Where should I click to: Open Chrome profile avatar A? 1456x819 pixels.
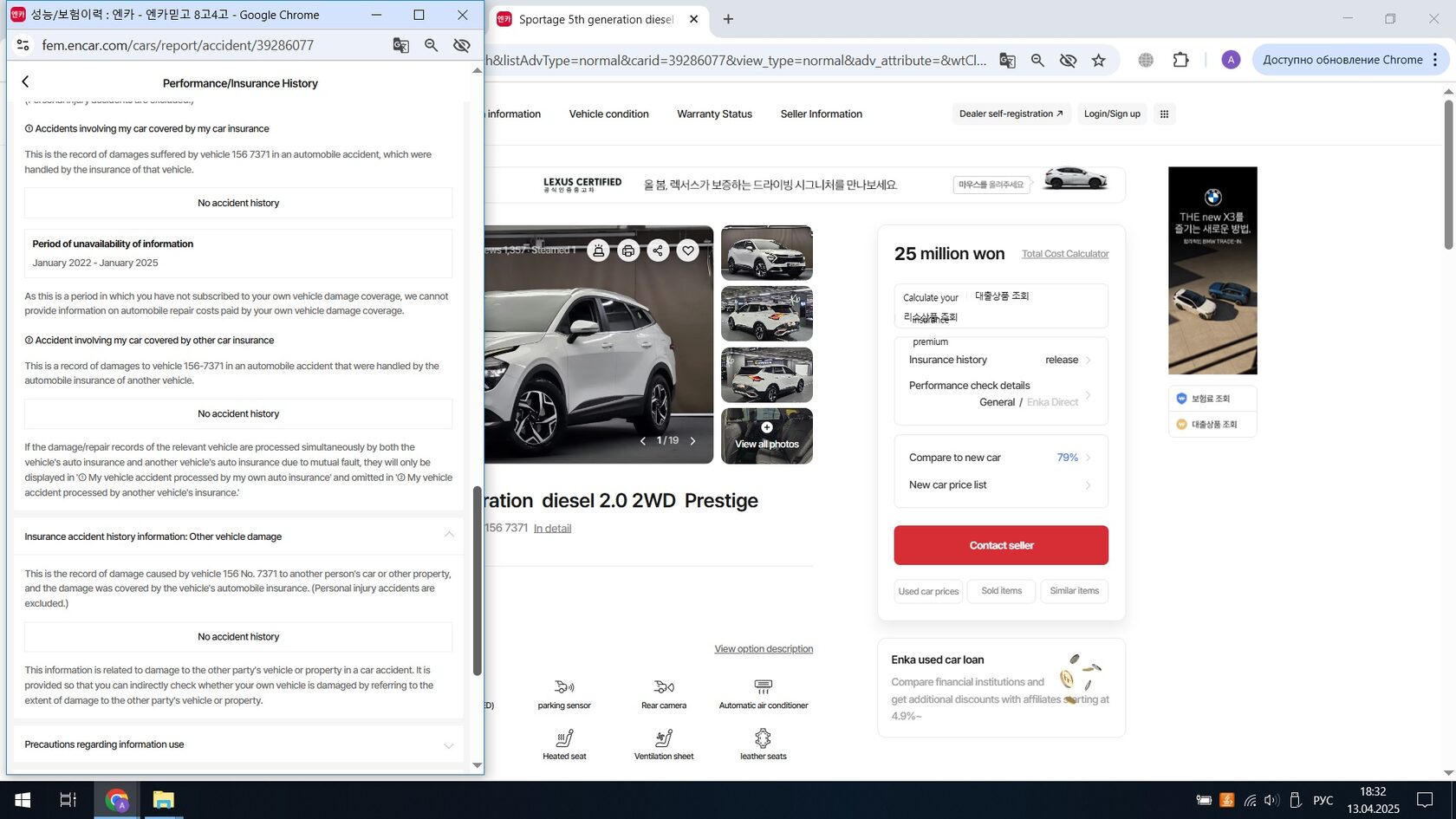click(x=1231, y=60)
